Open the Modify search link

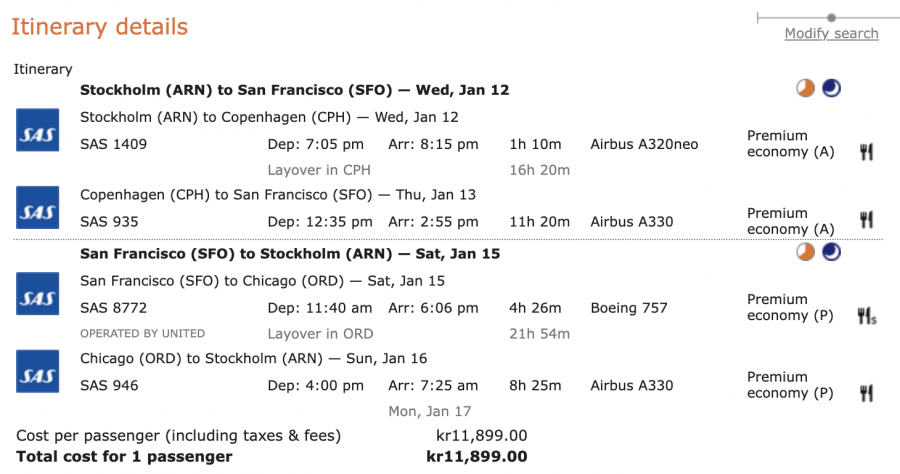coord(831,34)
